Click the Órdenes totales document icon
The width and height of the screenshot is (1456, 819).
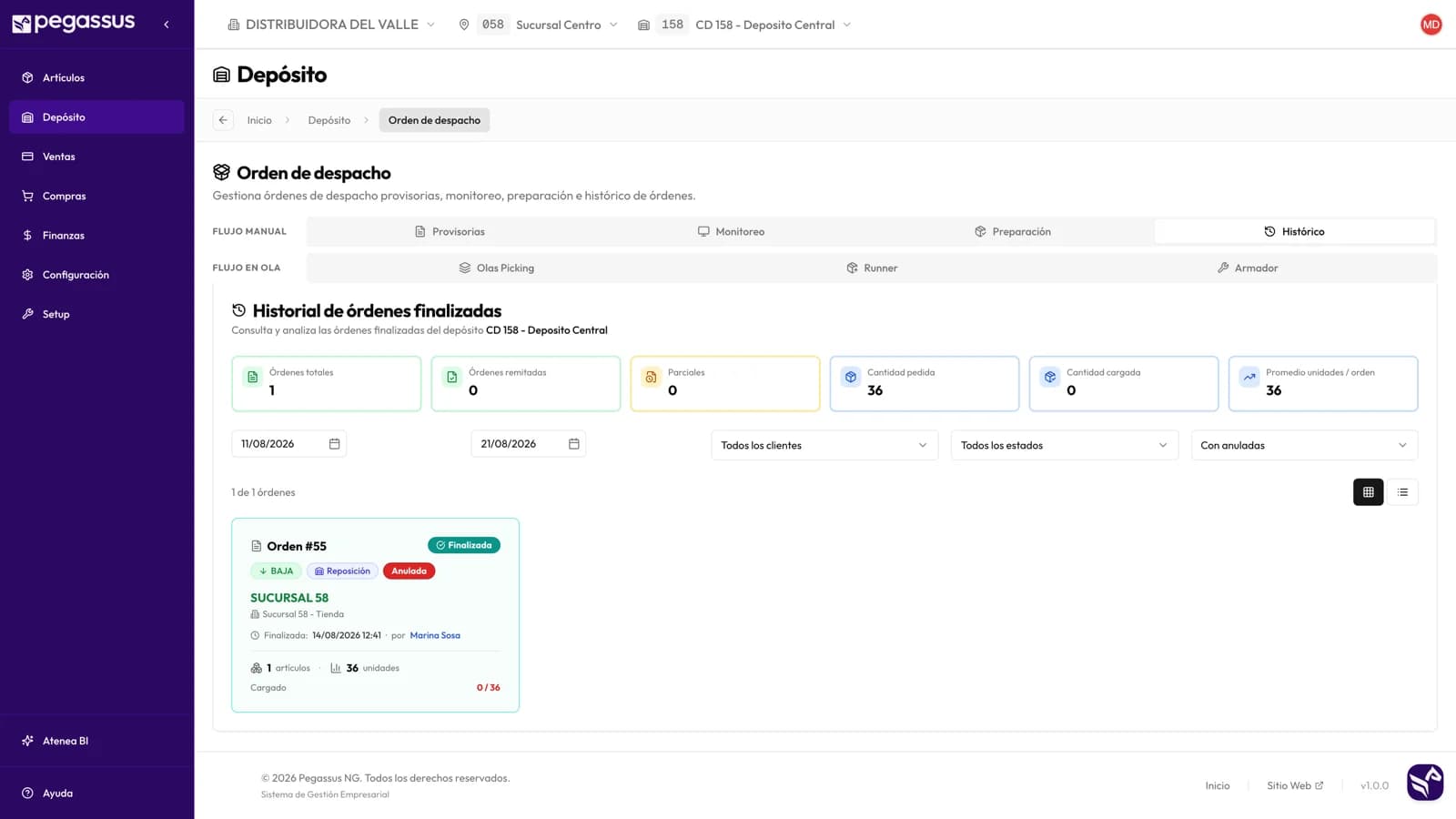click(x=253, y=377)
